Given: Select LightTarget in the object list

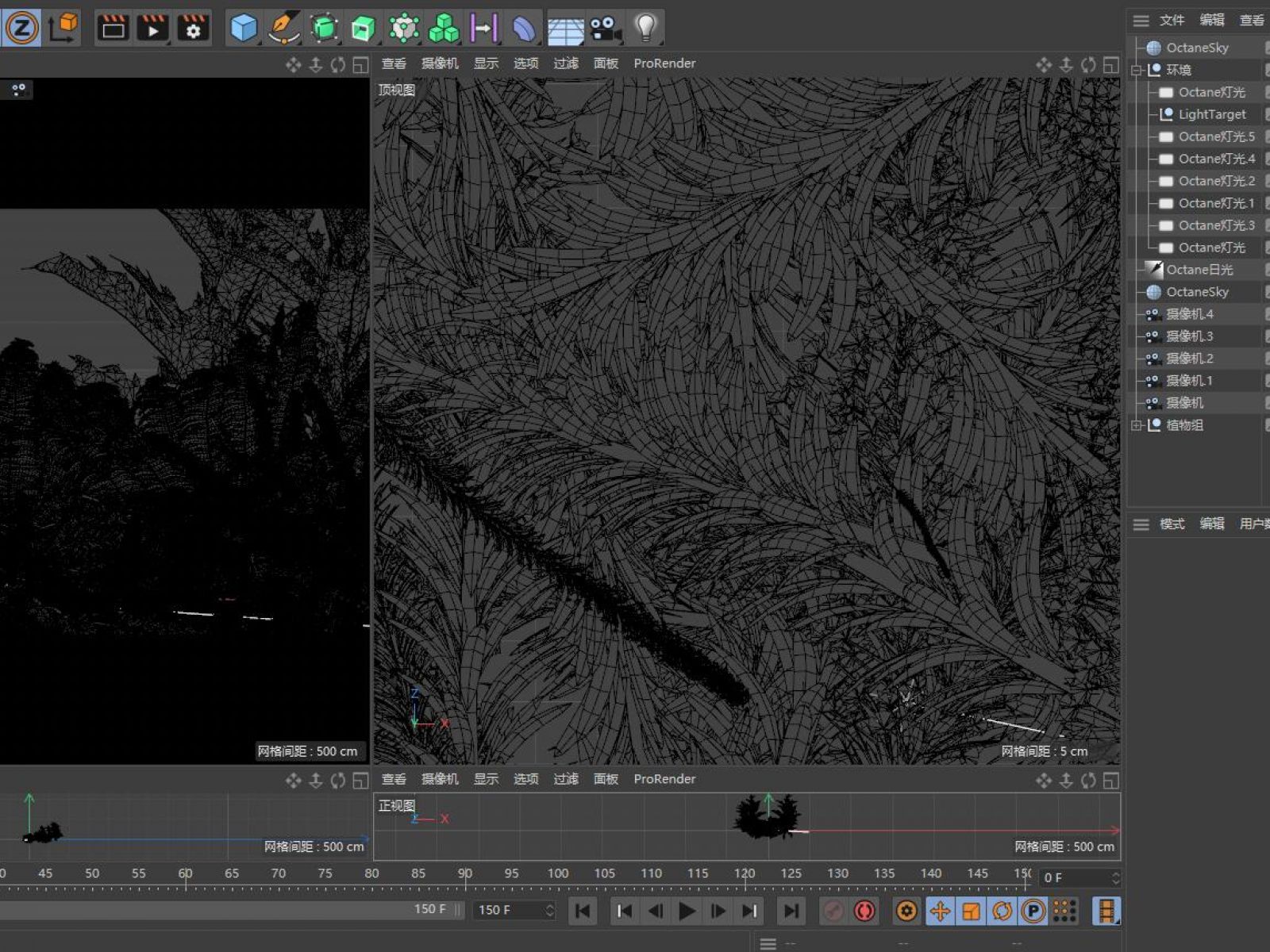Looking at the screenshot, I should pos(1212,114).
